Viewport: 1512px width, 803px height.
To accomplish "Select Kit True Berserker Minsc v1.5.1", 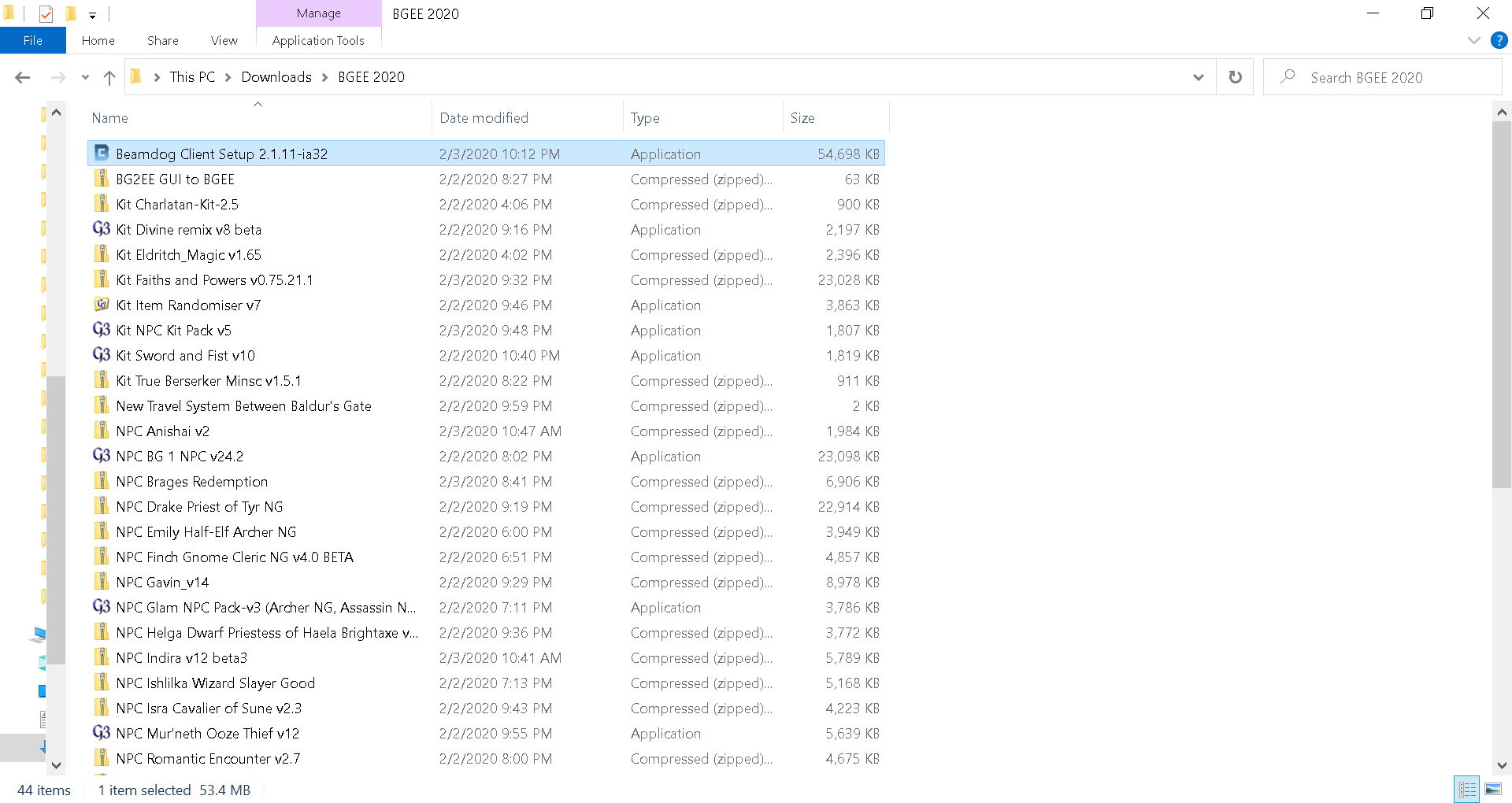I will pos(486,380).
